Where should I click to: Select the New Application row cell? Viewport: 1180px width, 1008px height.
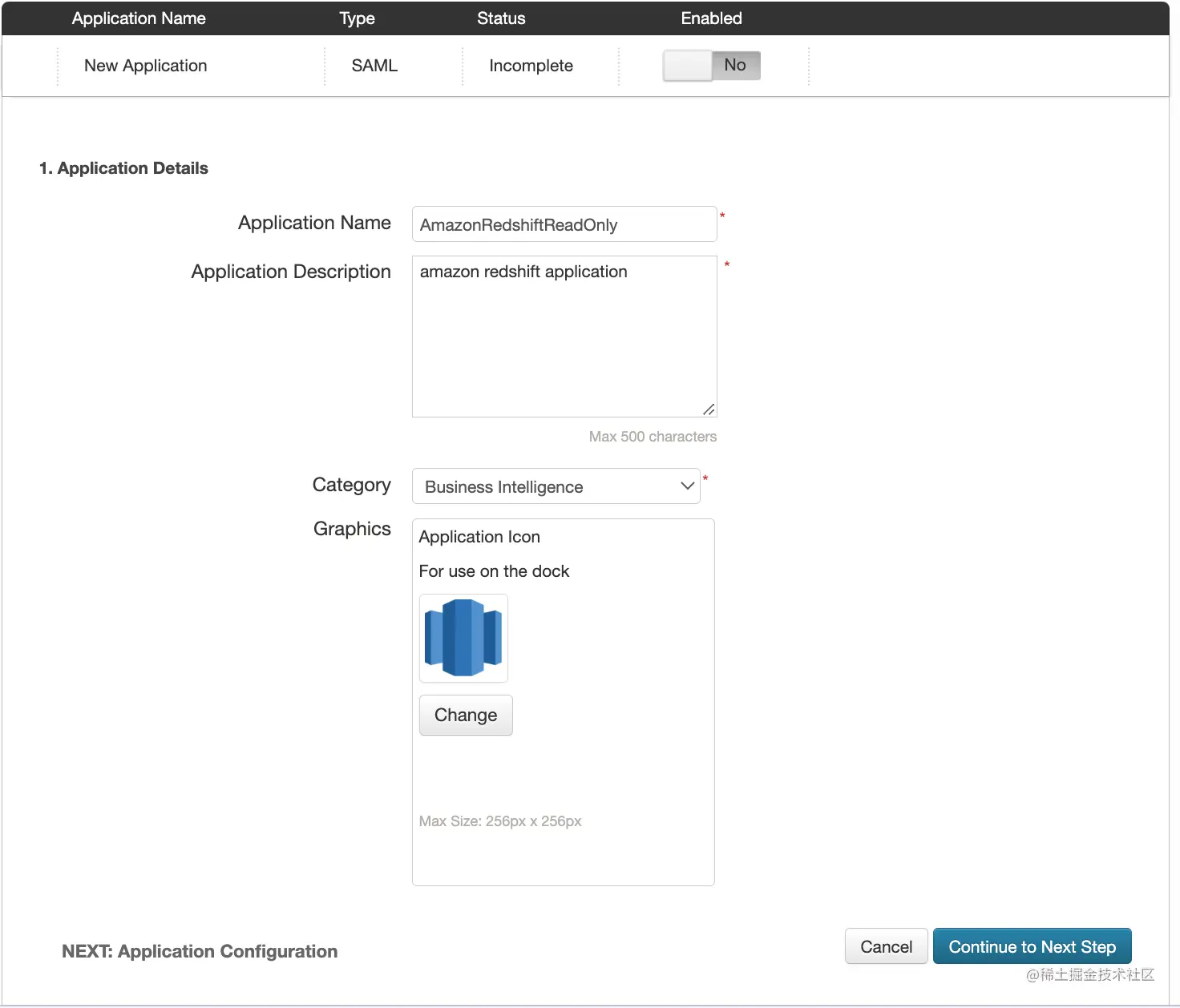coord(146,66)
